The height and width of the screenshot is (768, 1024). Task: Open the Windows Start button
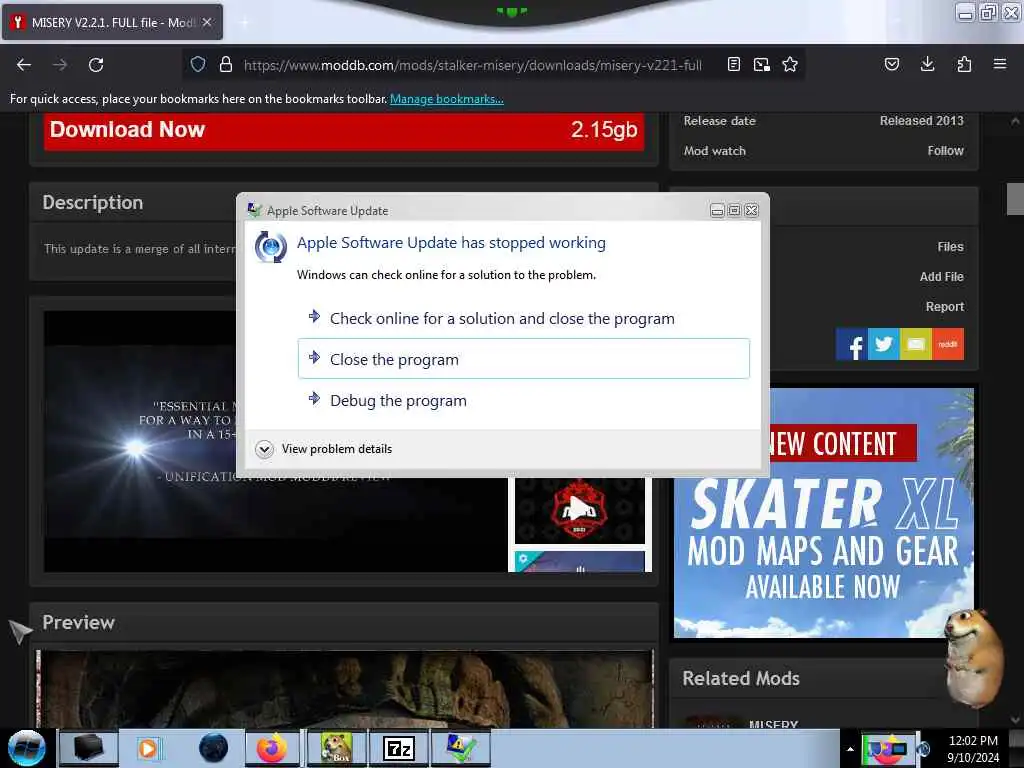[27, 748]
